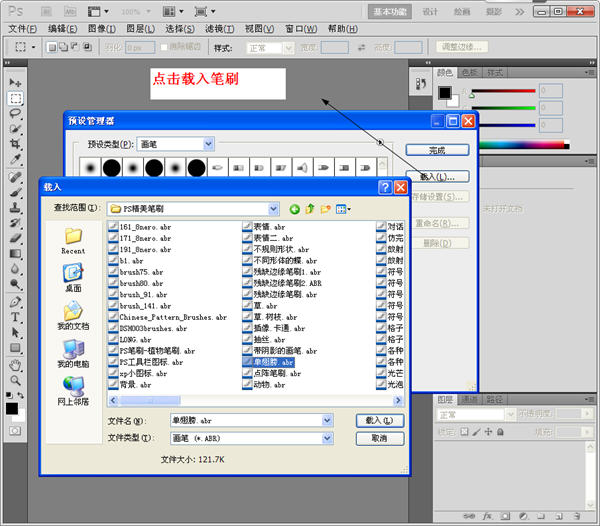Click the Up One Level folder icon
This screenshot has width=600, height=526.
[x=310, y=209]
